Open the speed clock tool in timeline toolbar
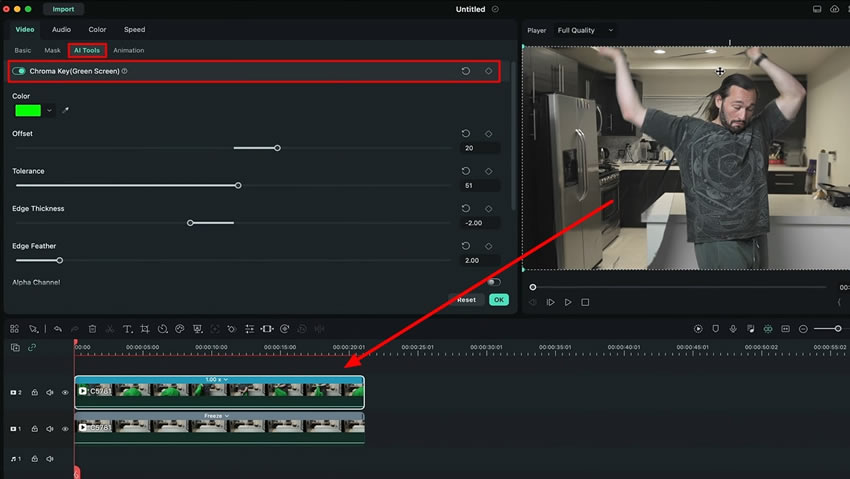This screenshot has height=479, width=850. (162, 329)
